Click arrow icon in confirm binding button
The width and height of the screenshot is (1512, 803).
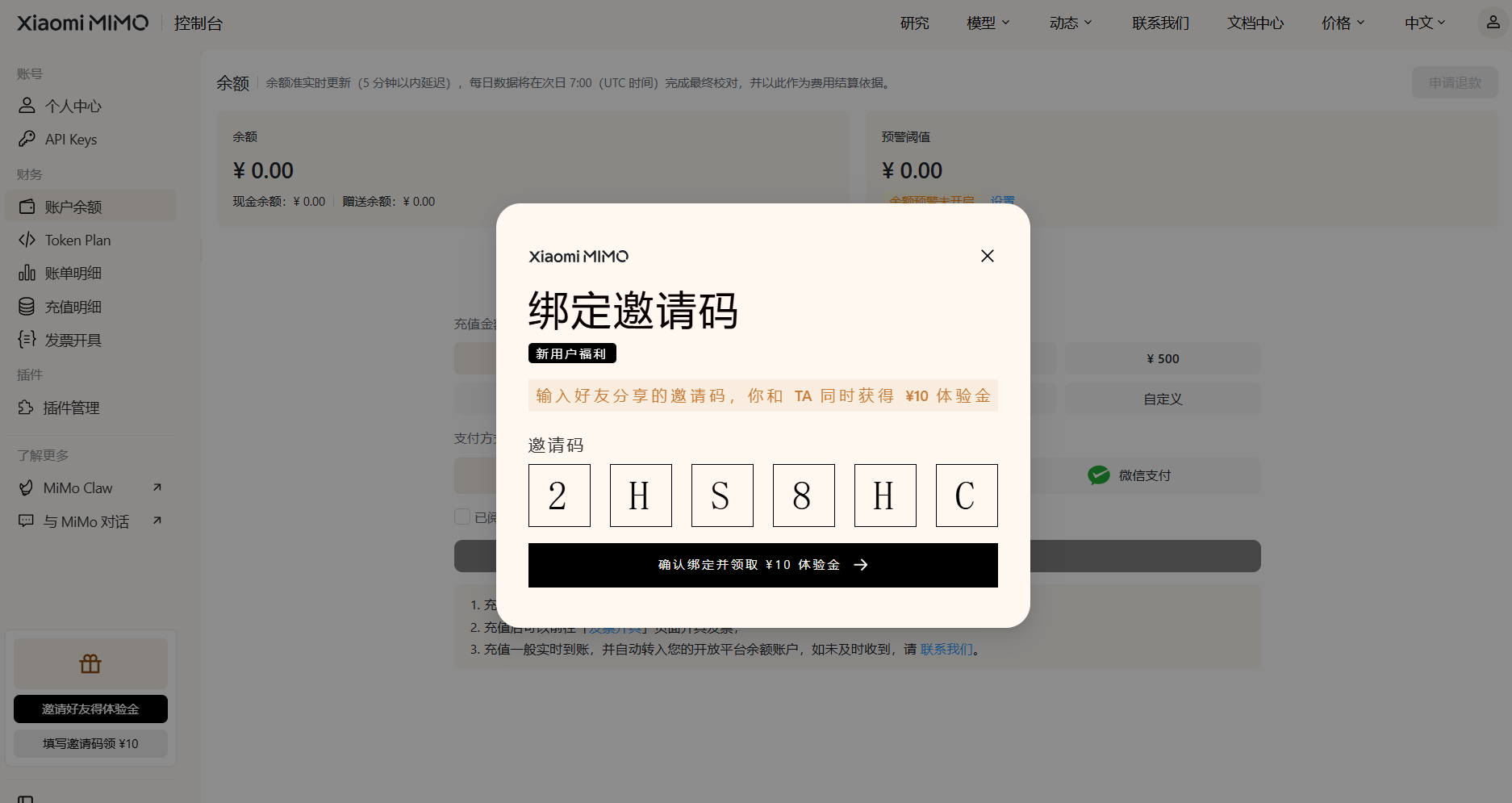pos(861,565)
